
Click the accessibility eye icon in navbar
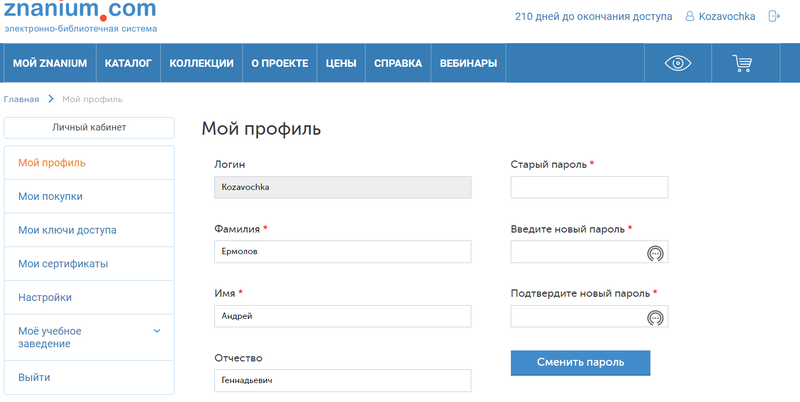(x=679, y=64)
